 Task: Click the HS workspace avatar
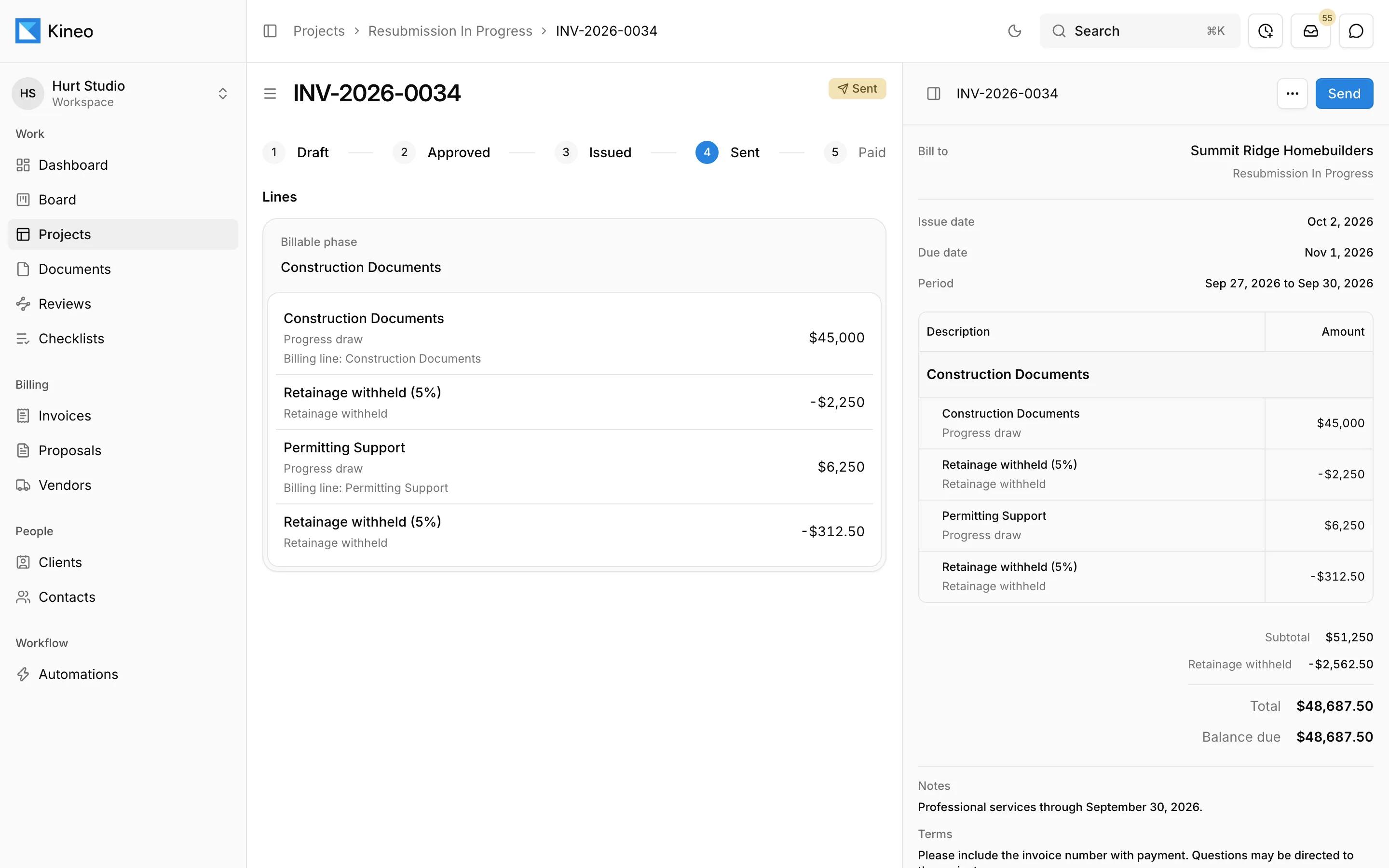[x=27, y=94]
